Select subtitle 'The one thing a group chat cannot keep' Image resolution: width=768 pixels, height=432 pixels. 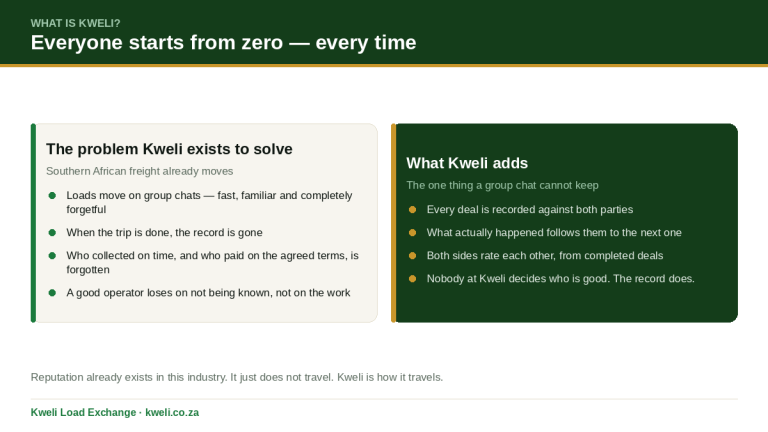(x=503, y=186)
